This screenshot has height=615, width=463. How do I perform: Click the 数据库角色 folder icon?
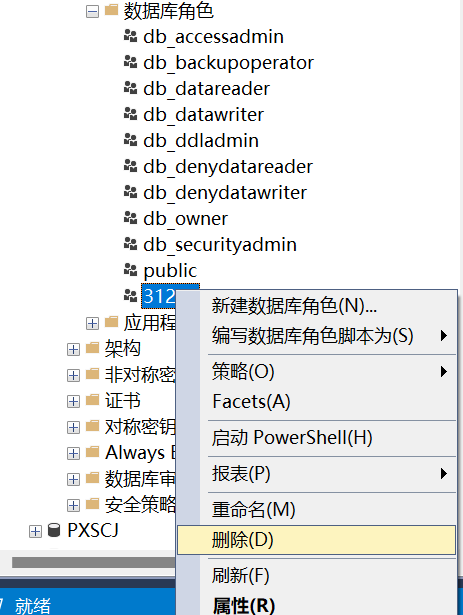tap(111, 10)
